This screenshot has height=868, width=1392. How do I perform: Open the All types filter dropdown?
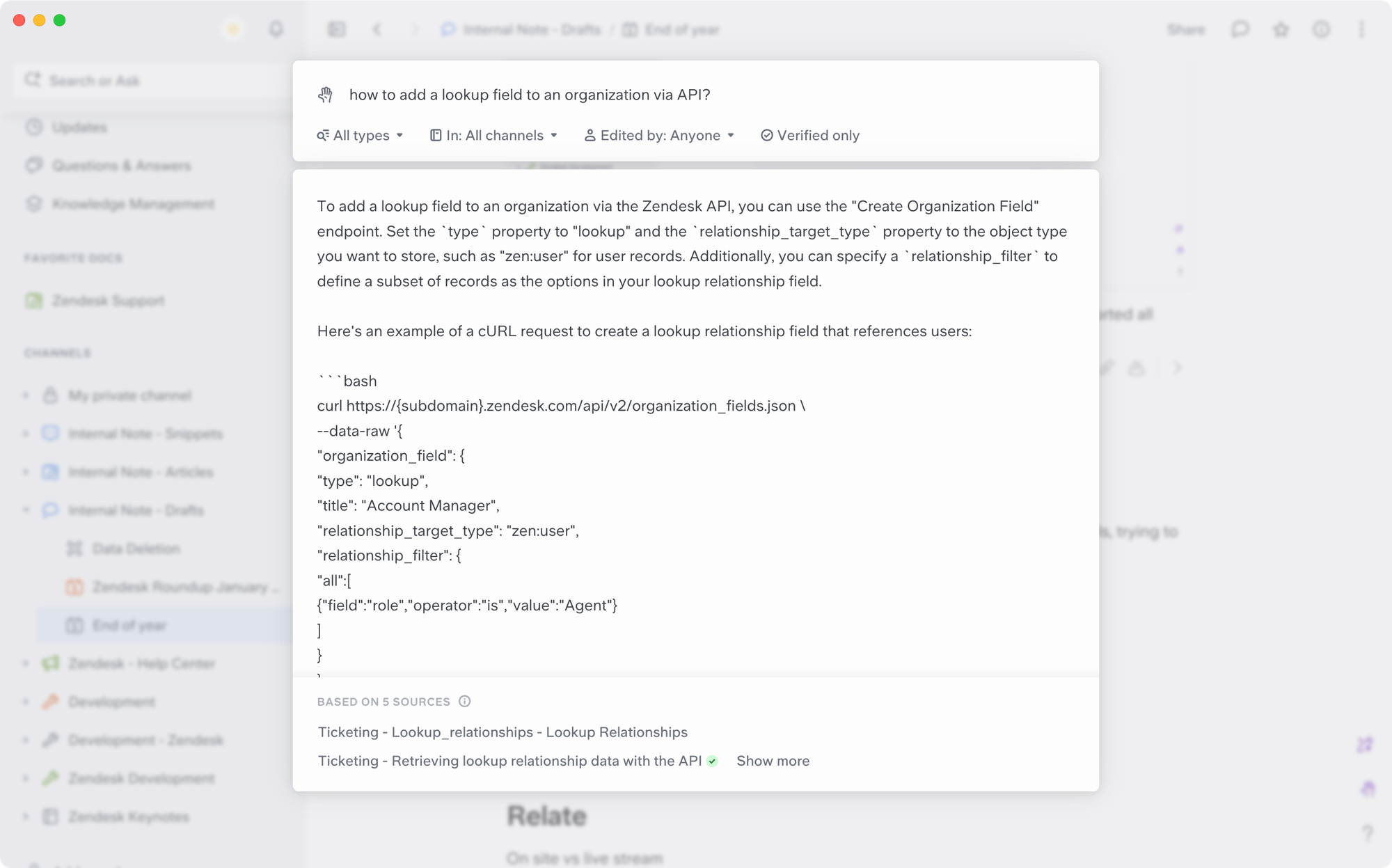[360, 135]
